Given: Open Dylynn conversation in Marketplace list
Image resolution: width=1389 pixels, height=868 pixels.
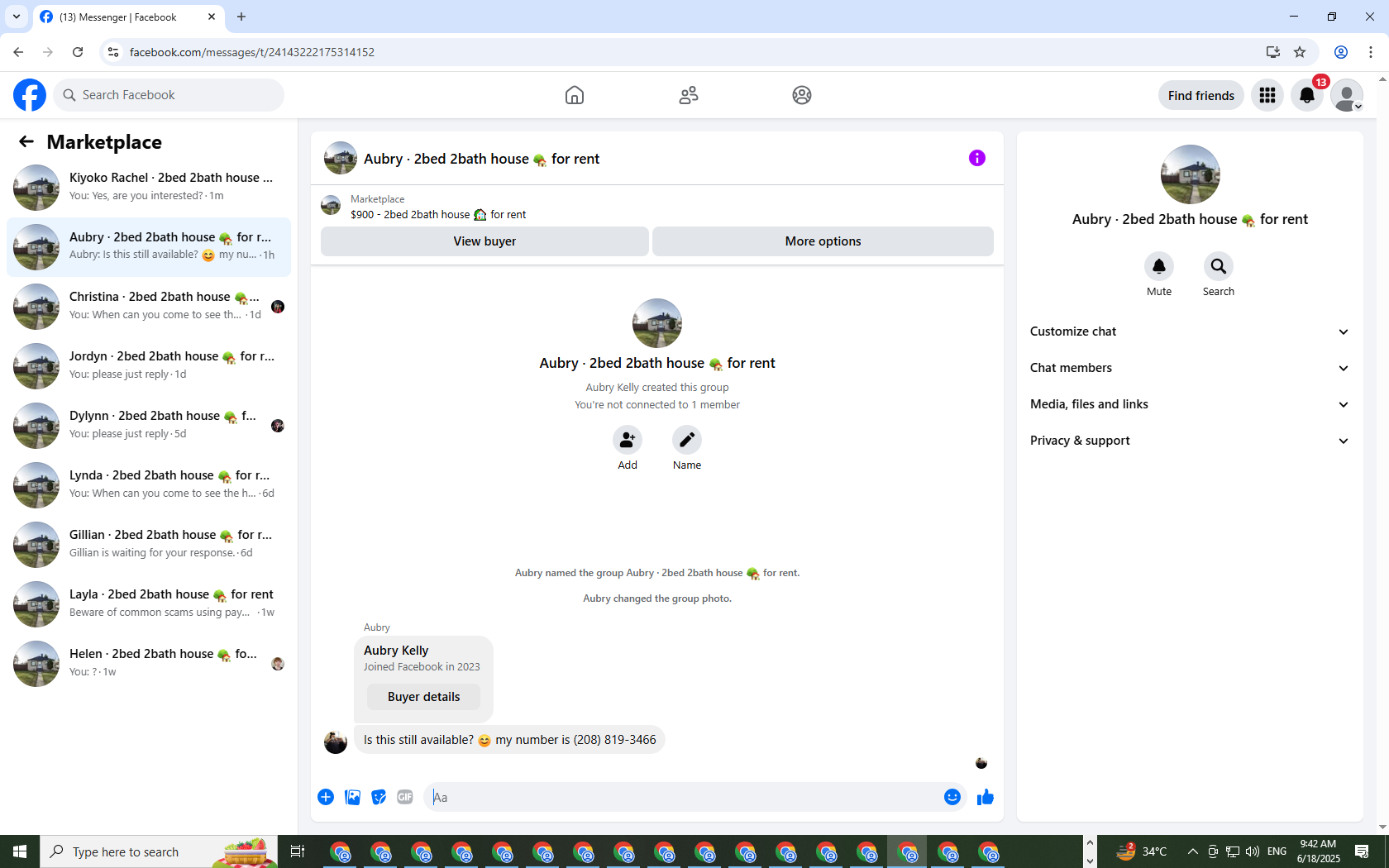Looking at the screenshot, I should click(149, 425).
